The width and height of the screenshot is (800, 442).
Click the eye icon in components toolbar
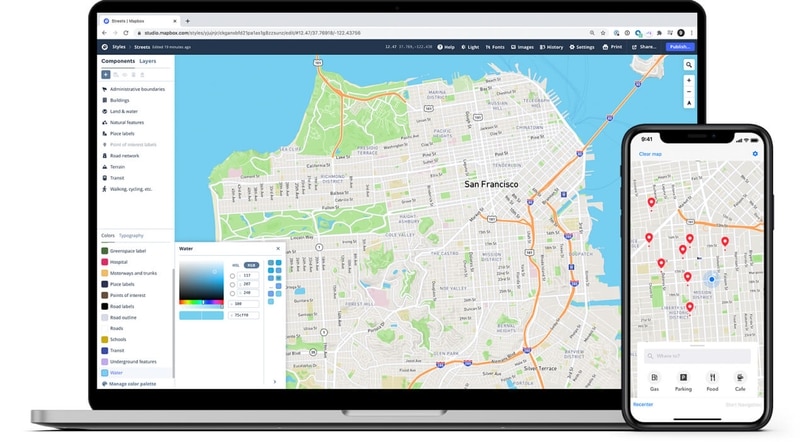tap(124, 75)
